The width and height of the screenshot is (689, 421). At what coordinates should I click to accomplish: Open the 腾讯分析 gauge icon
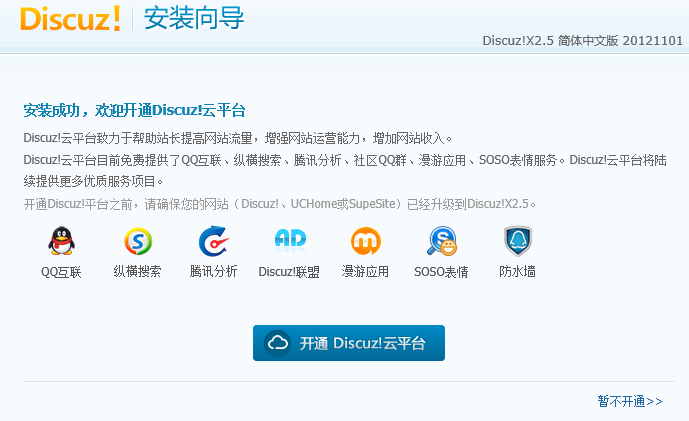(214, 241)
